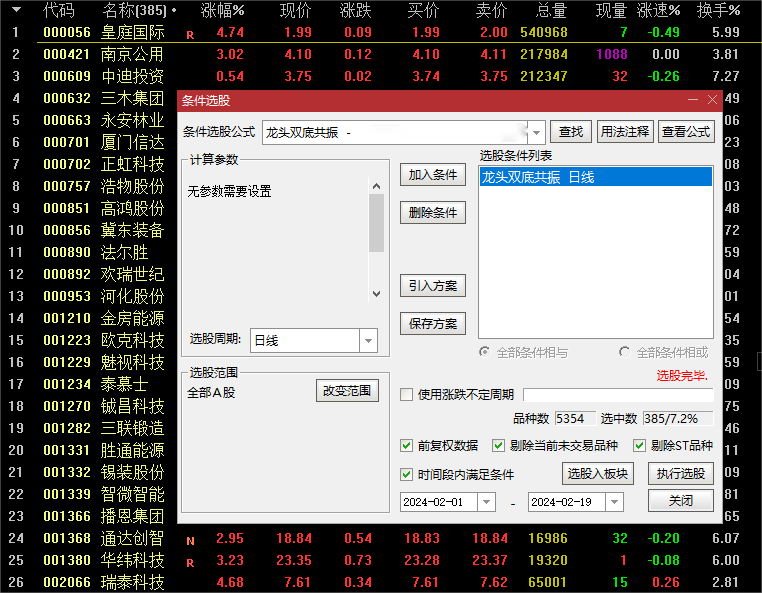
Task: Select stock row 002066 瑞泰科技
Action: pyautogui.click(x=381, y=582)
